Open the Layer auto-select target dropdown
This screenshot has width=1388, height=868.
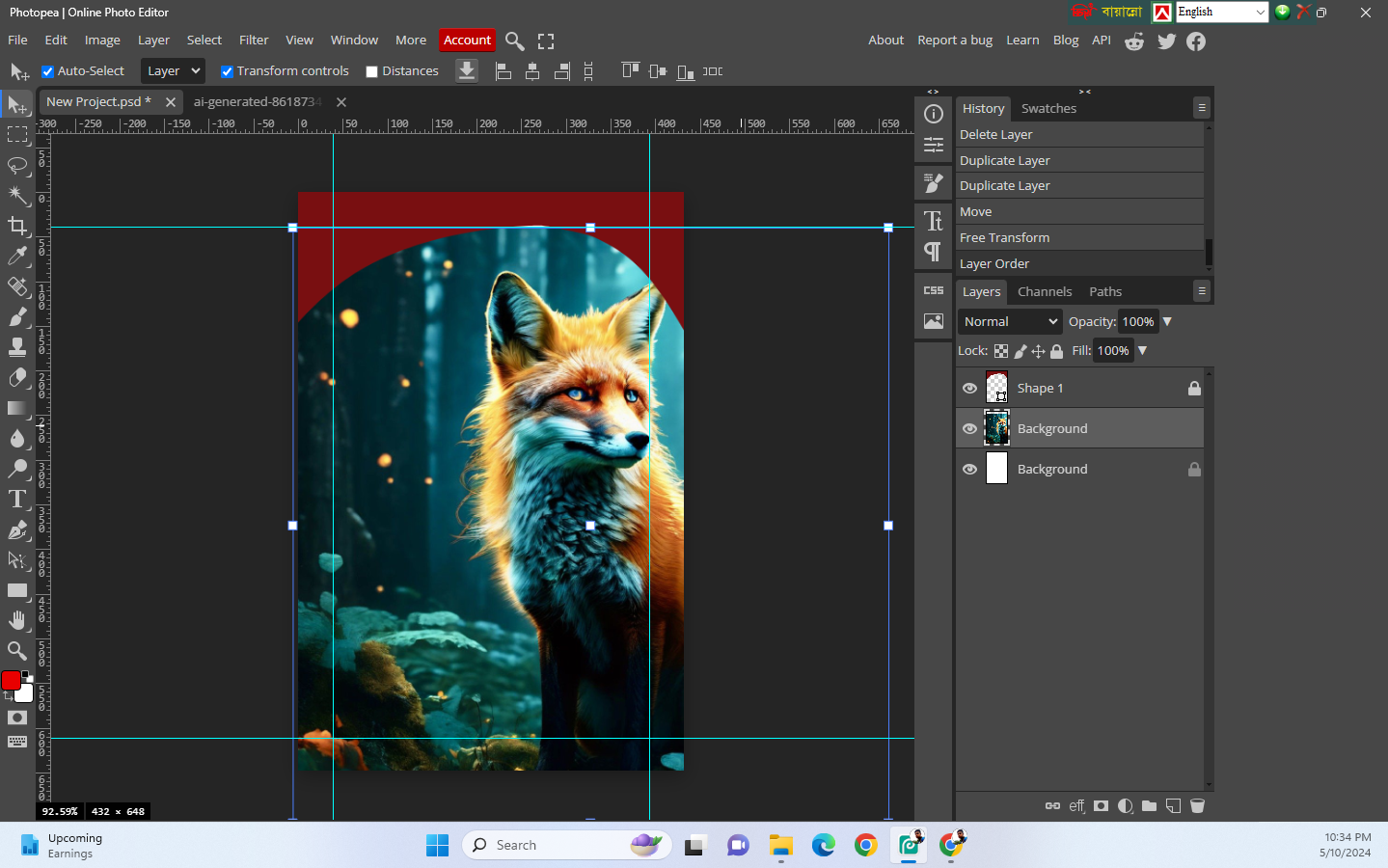tap(173, 71)
